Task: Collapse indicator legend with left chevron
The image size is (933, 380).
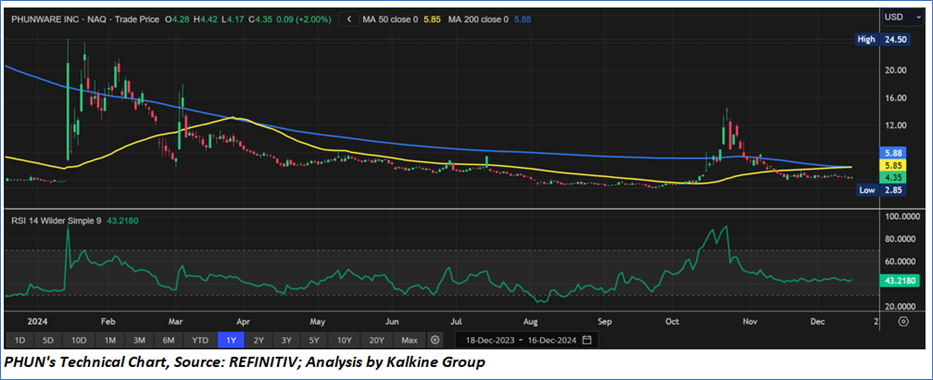Action: (x=348, y=20)
